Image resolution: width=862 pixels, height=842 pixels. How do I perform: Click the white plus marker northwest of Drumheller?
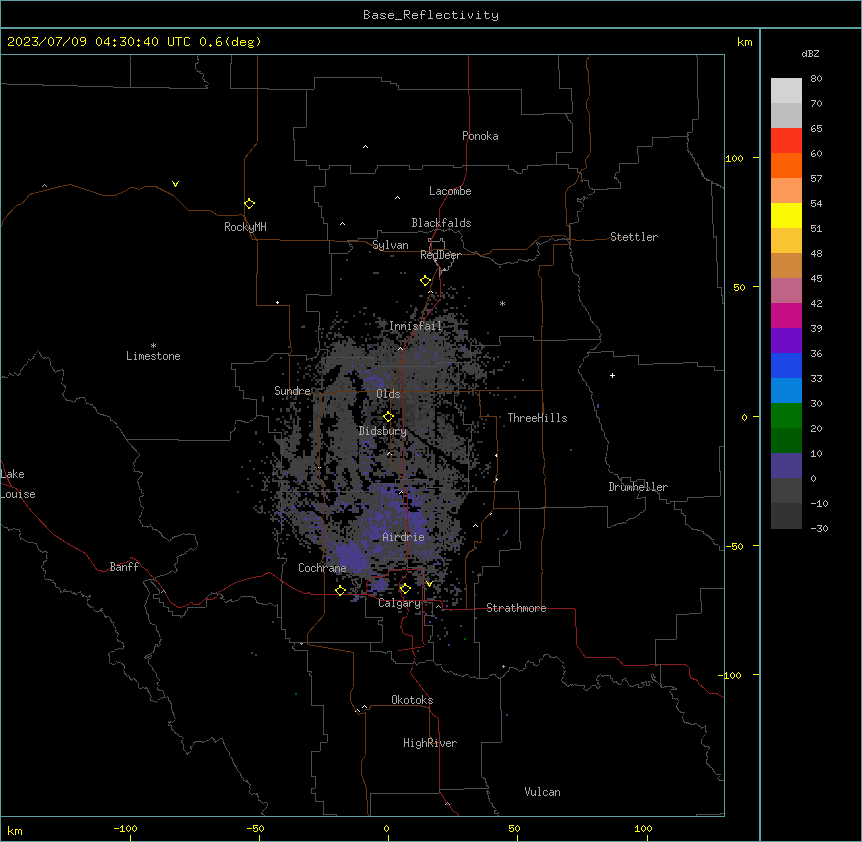click(x=612, y=375)
